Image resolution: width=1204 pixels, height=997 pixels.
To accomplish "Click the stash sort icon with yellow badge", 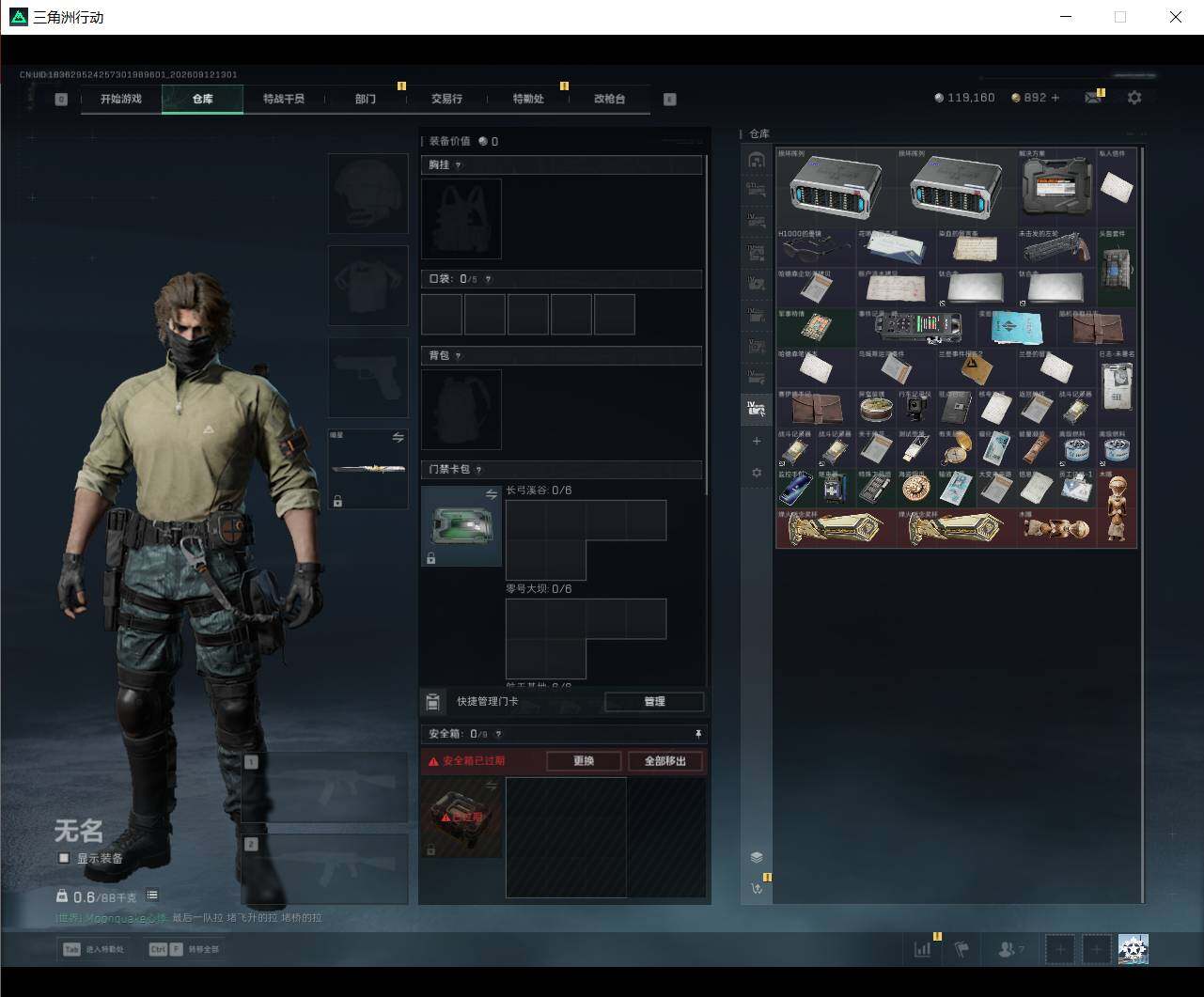I will (x=757, y=888).
